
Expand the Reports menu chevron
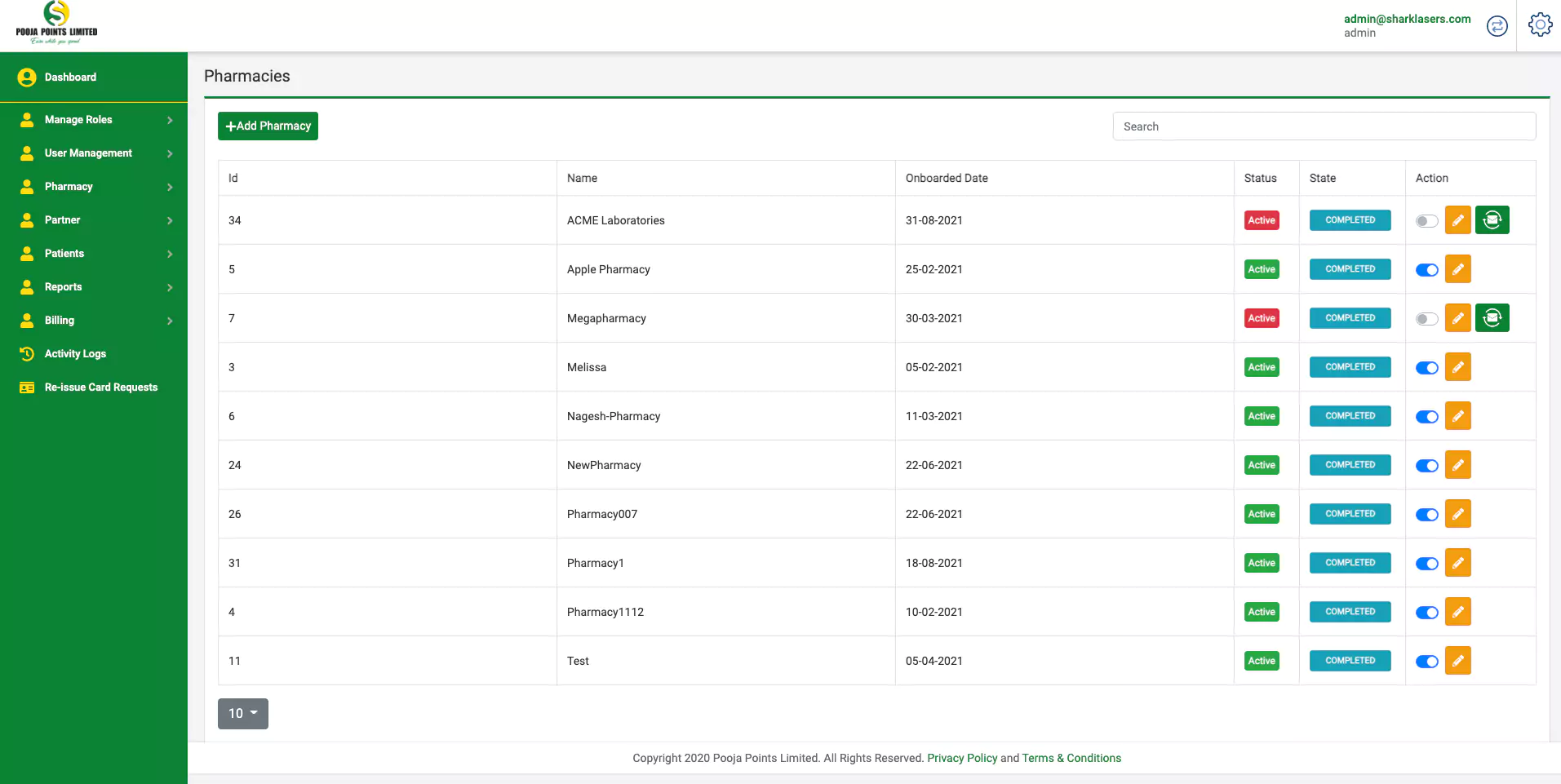click(170, 287)
